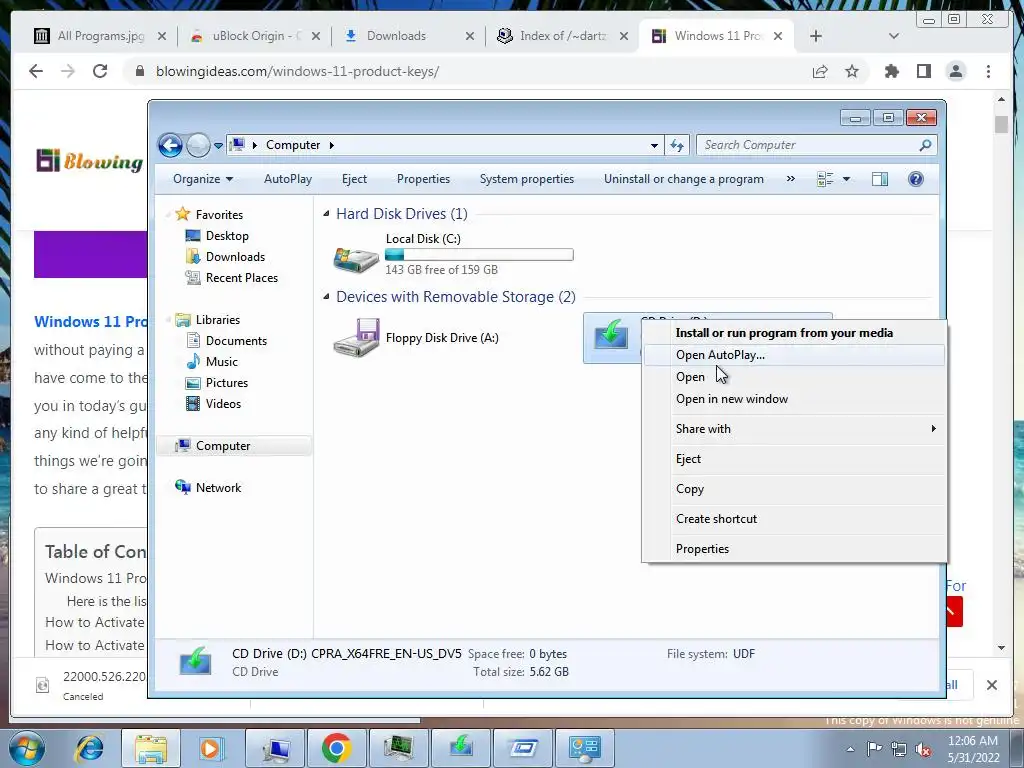This screenshot has width=1024, height=768.
Task: Open Videos library
Action: point(223,404)
